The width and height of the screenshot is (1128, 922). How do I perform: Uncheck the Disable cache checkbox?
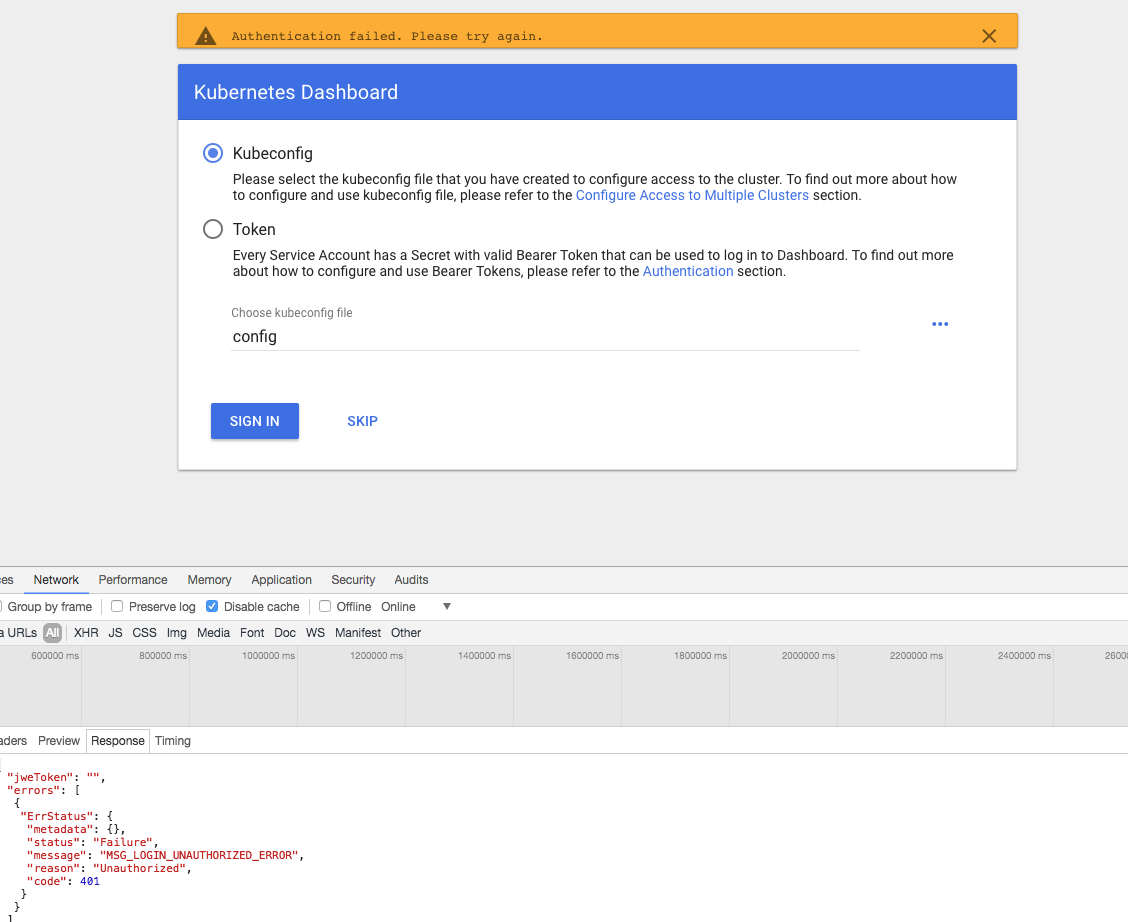coord(212,606)
